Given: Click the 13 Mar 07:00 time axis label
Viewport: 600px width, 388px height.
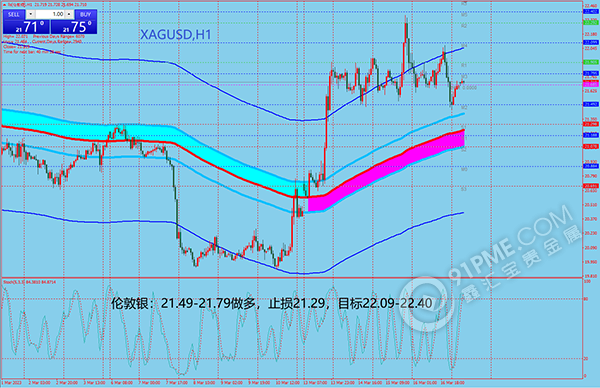Looking at the screenshot, I should [x=315, y=383].
